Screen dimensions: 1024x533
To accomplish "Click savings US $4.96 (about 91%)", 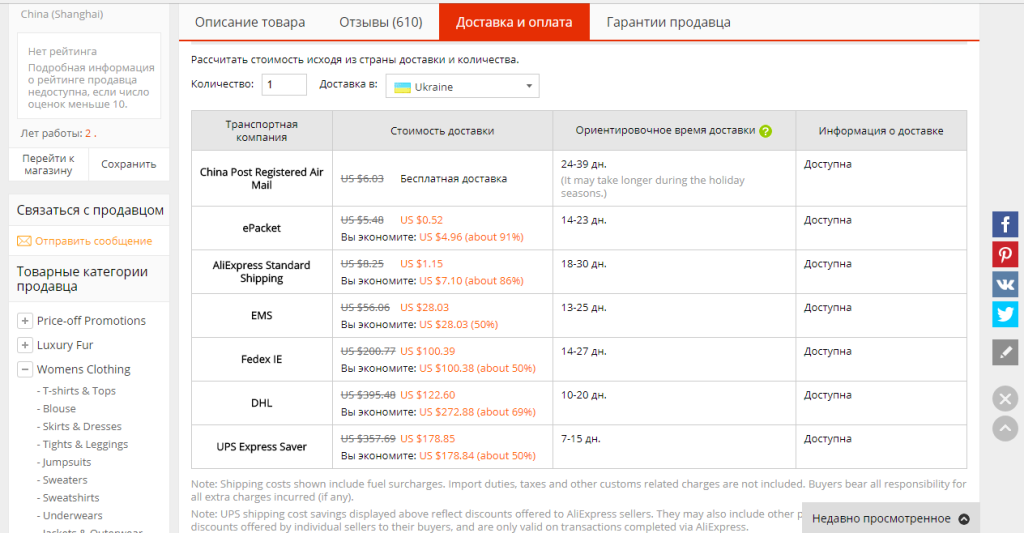I will click(x=472, y=237).
